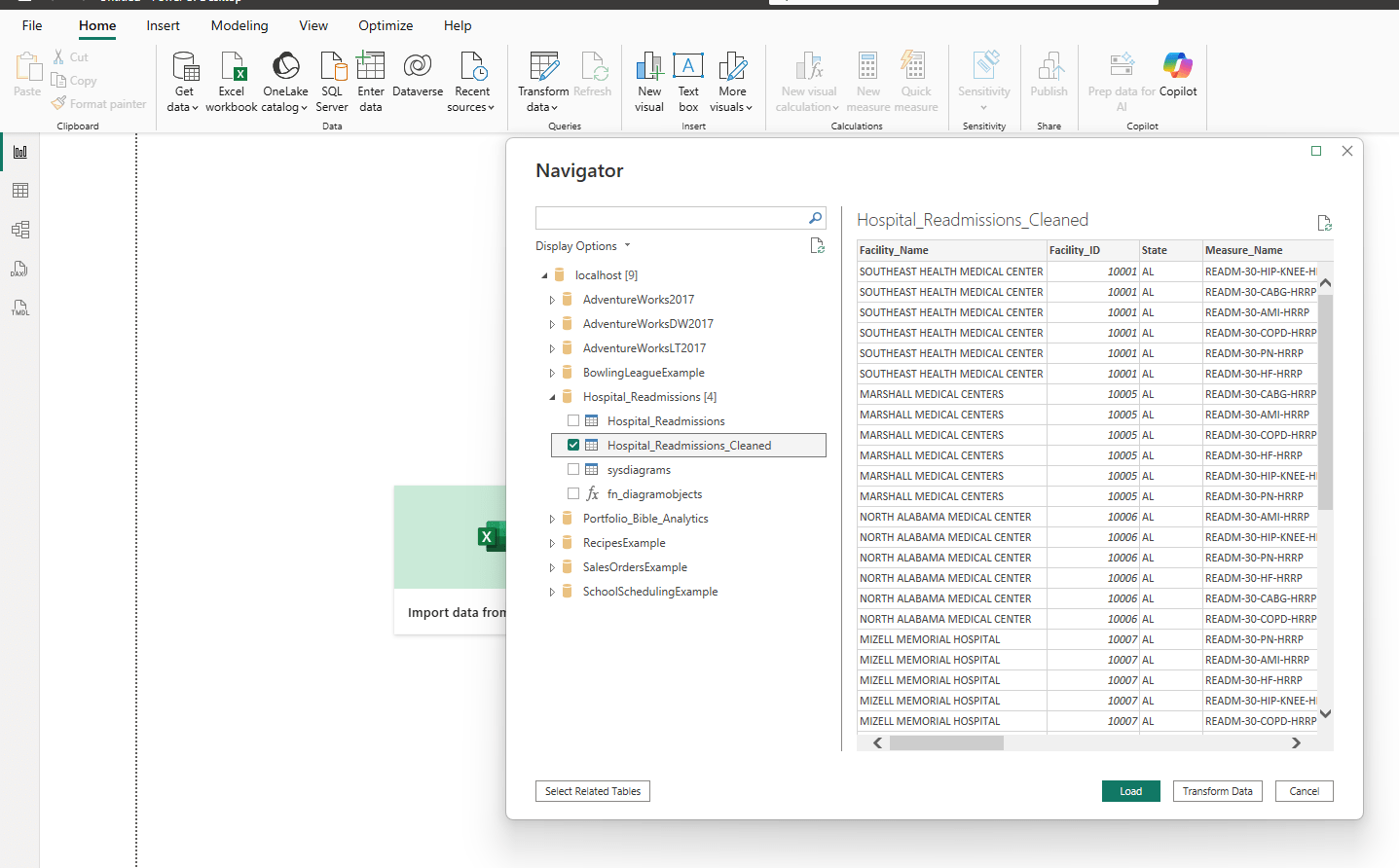
Task: Click the preview vertical scrollbar thumb
Action: tap(1325, 401)
